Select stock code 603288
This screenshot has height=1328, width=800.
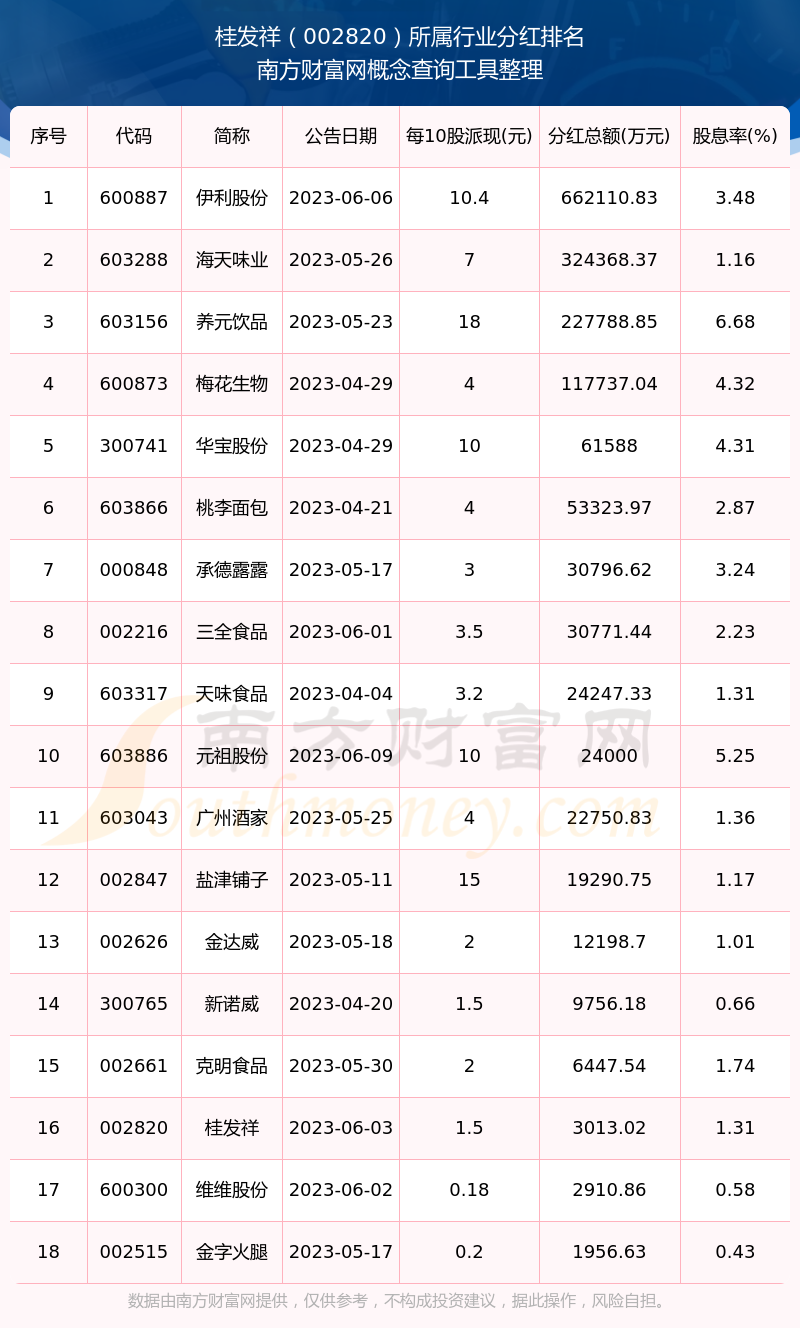(134, 260)
